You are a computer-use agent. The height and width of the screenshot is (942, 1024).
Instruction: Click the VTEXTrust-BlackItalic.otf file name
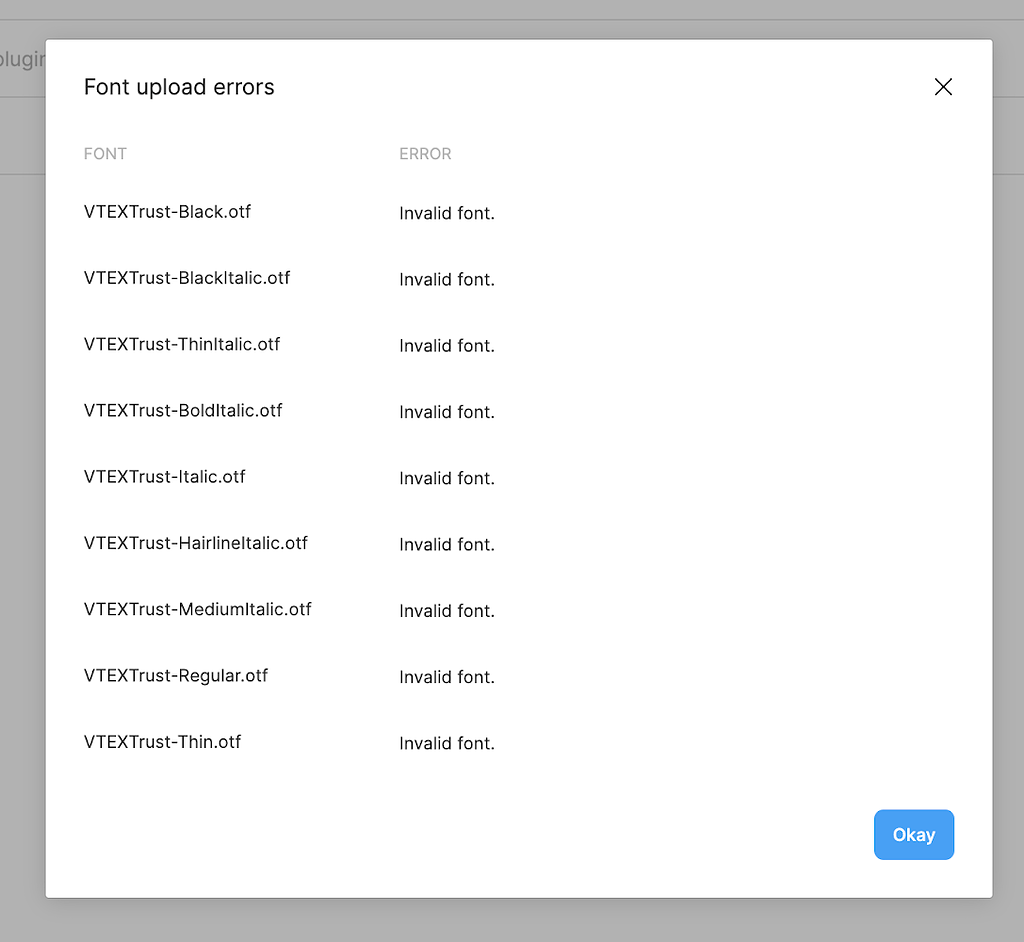[187, 278]
